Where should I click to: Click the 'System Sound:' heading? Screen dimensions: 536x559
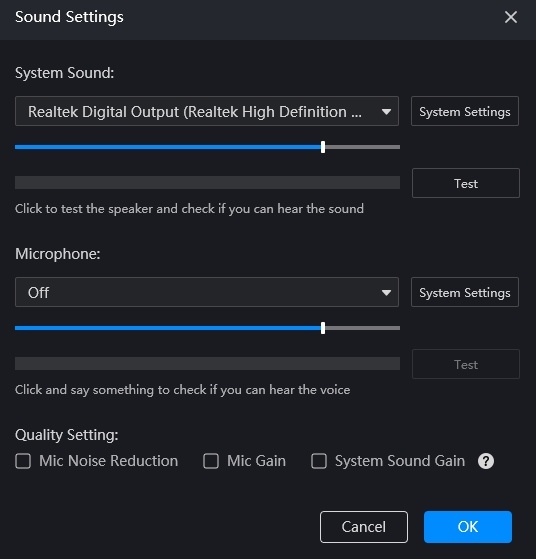65,73
